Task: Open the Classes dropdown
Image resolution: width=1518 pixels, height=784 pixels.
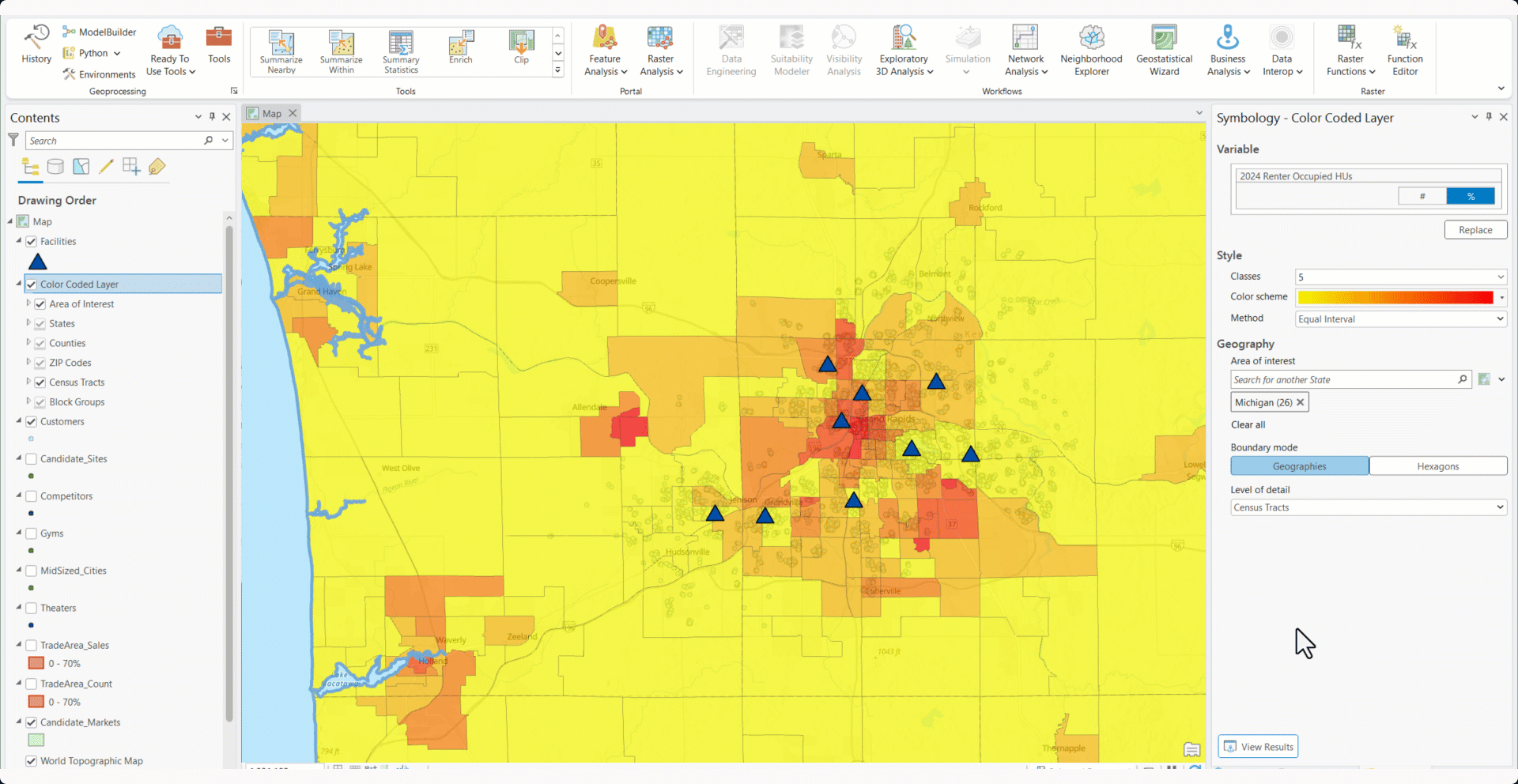Action: point(1400,277)
